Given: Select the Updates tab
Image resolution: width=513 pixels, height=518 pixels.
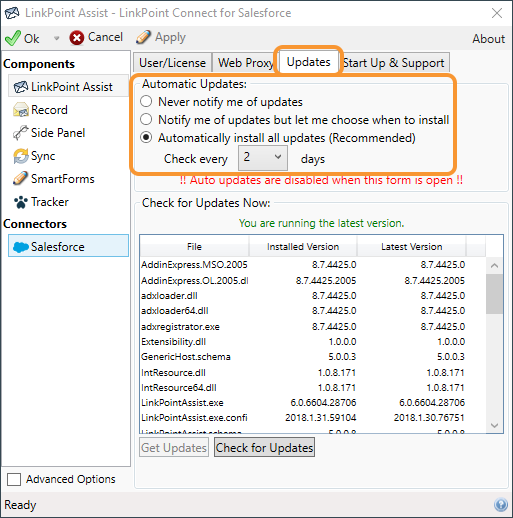Looking at the screenshot, I should pos(308,62).
